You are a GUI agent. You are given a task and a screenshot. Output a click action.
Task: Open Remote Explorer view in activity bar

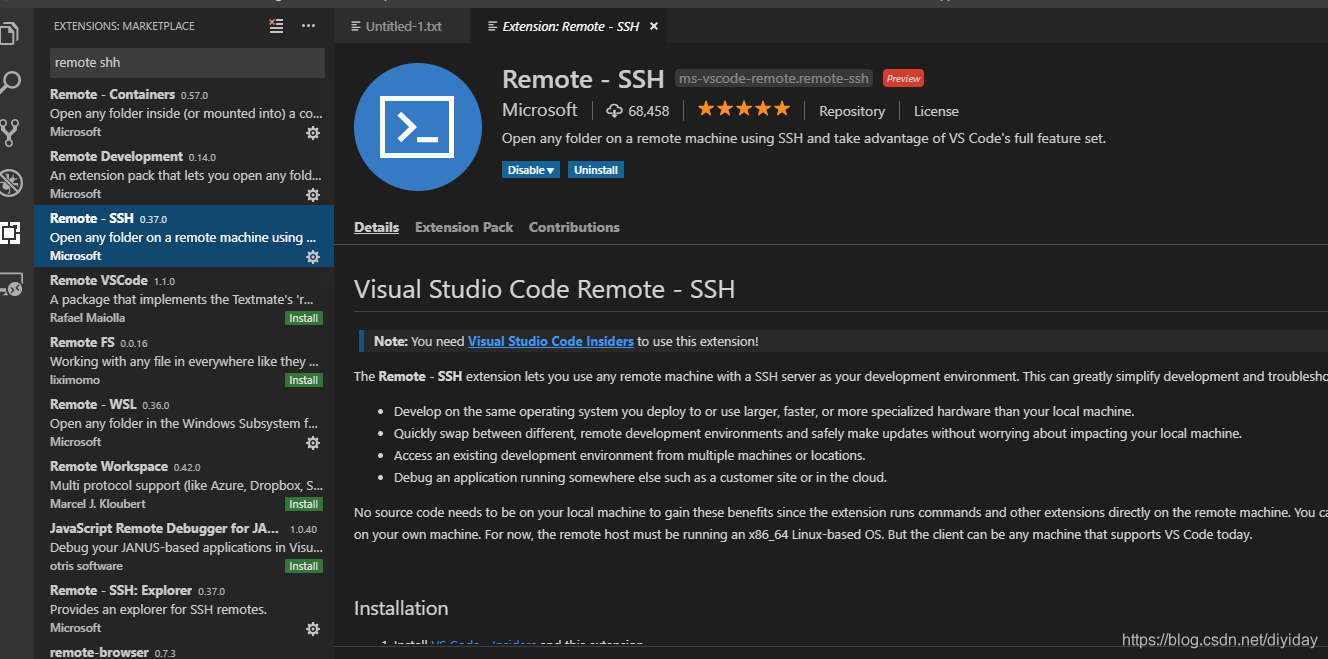pyautogui.click(x=9, y=286)
